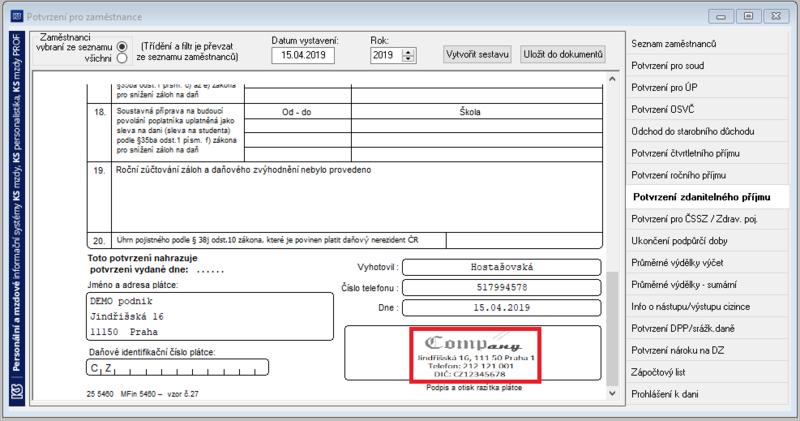Select Potvrzení ročního příjmu
The image size is (800, 421).
pyautogui.click(x=707, y=176)
